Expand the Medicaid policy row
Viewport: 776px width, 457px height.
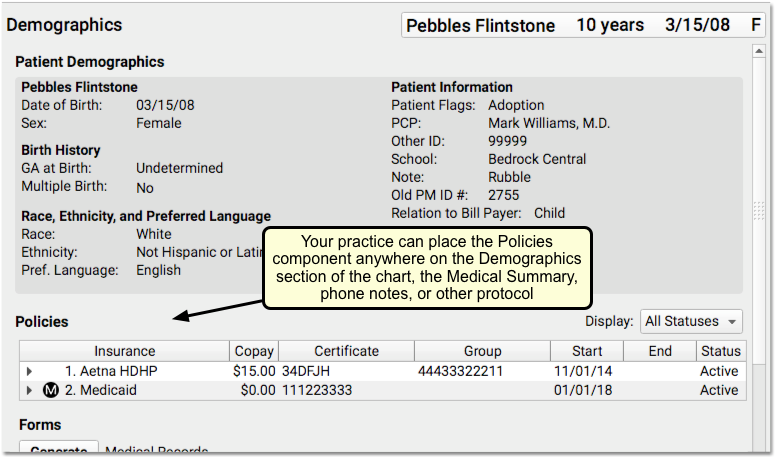click(29, 391)
